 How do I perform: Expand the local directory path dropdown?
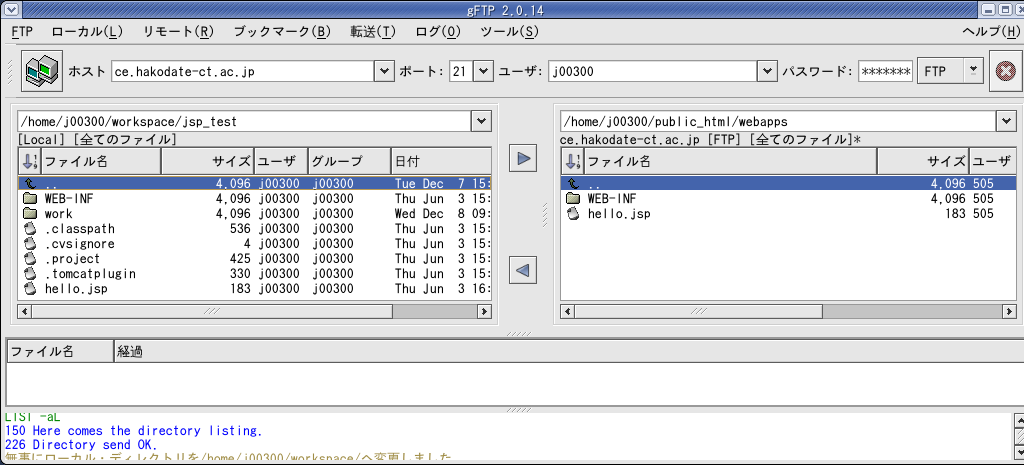pos(480,121)
